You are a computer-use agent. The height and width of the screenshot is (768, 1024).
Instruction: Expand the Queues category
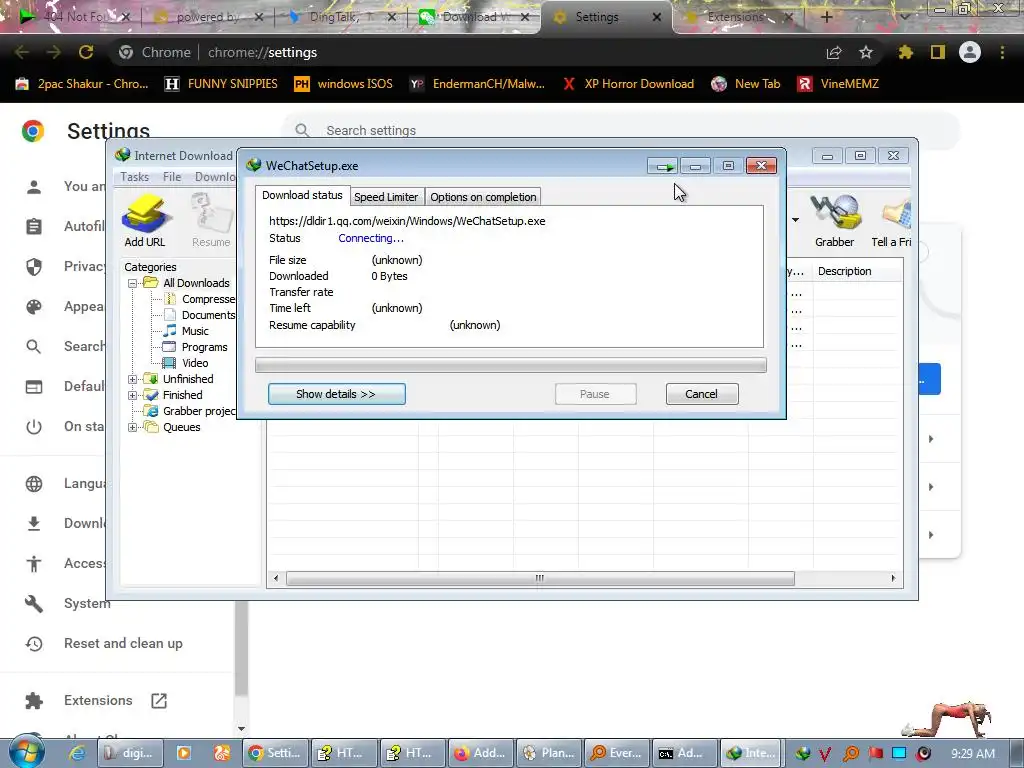[133, 427]
